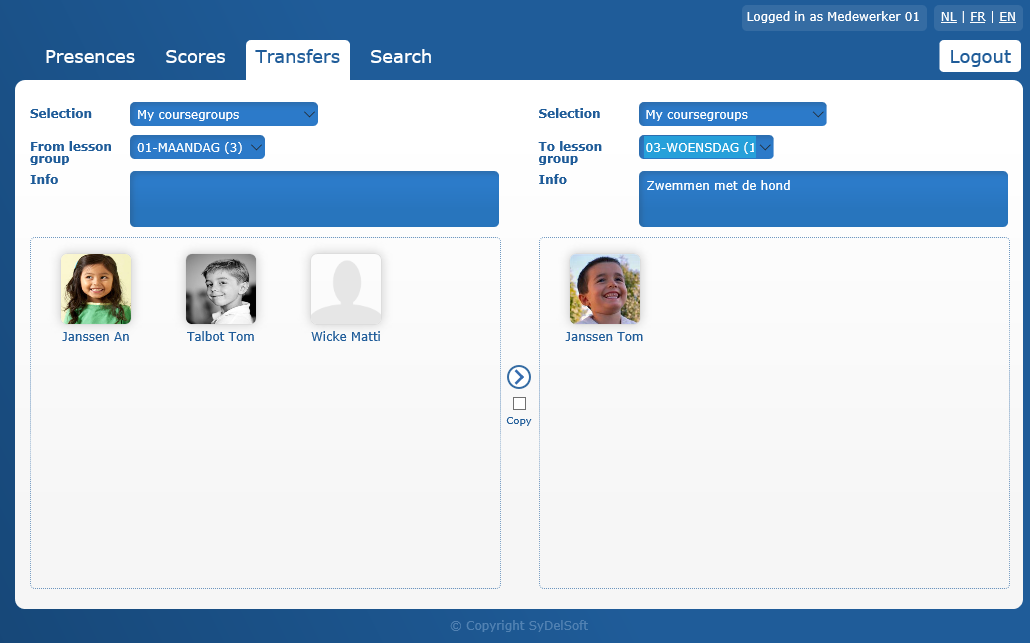
Task: Select Wicke Matti's placeholder avatar
Action: coord(346,289)
